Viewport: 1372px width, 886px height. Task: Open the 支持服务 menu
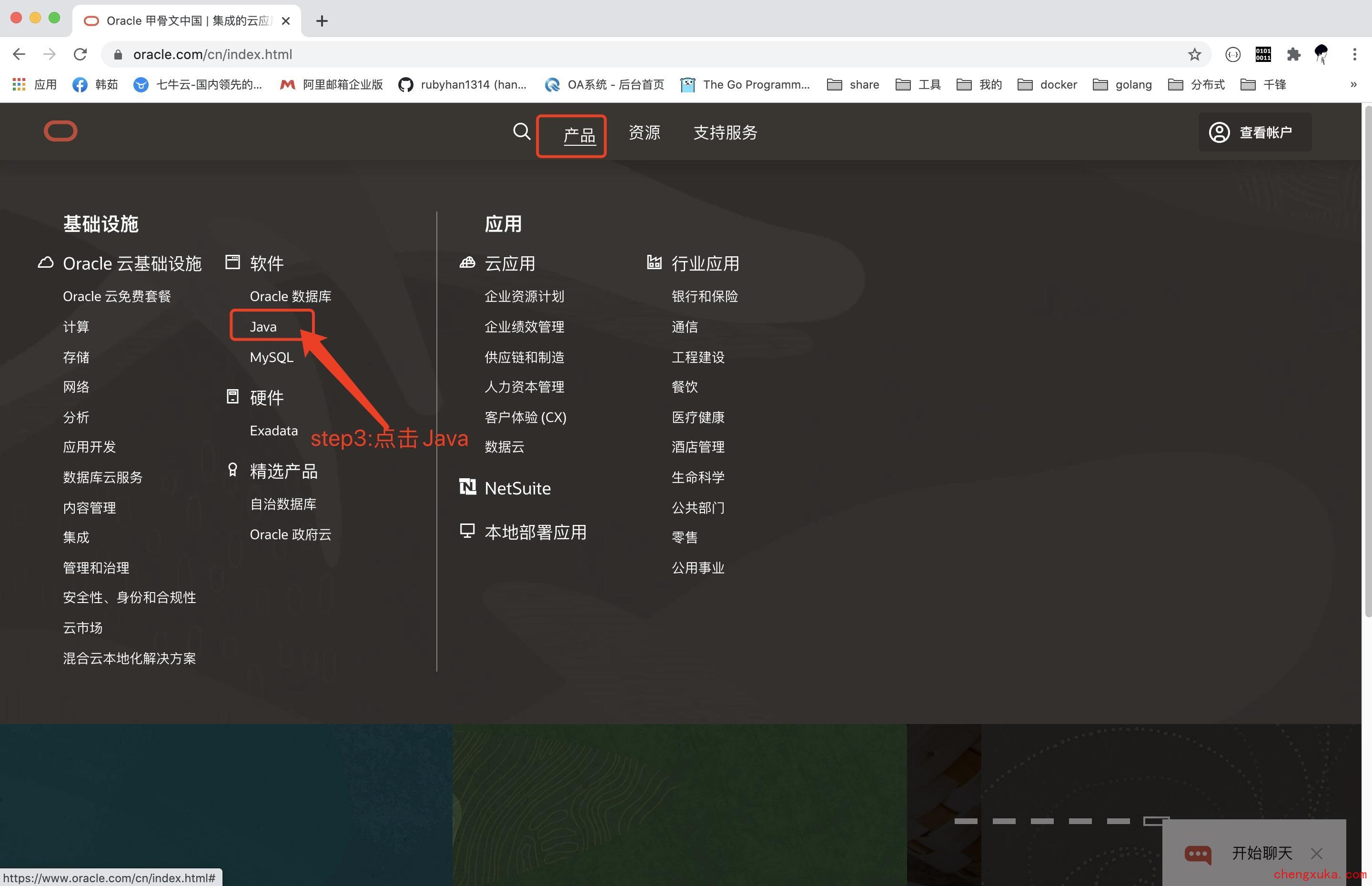click(726, 133)
